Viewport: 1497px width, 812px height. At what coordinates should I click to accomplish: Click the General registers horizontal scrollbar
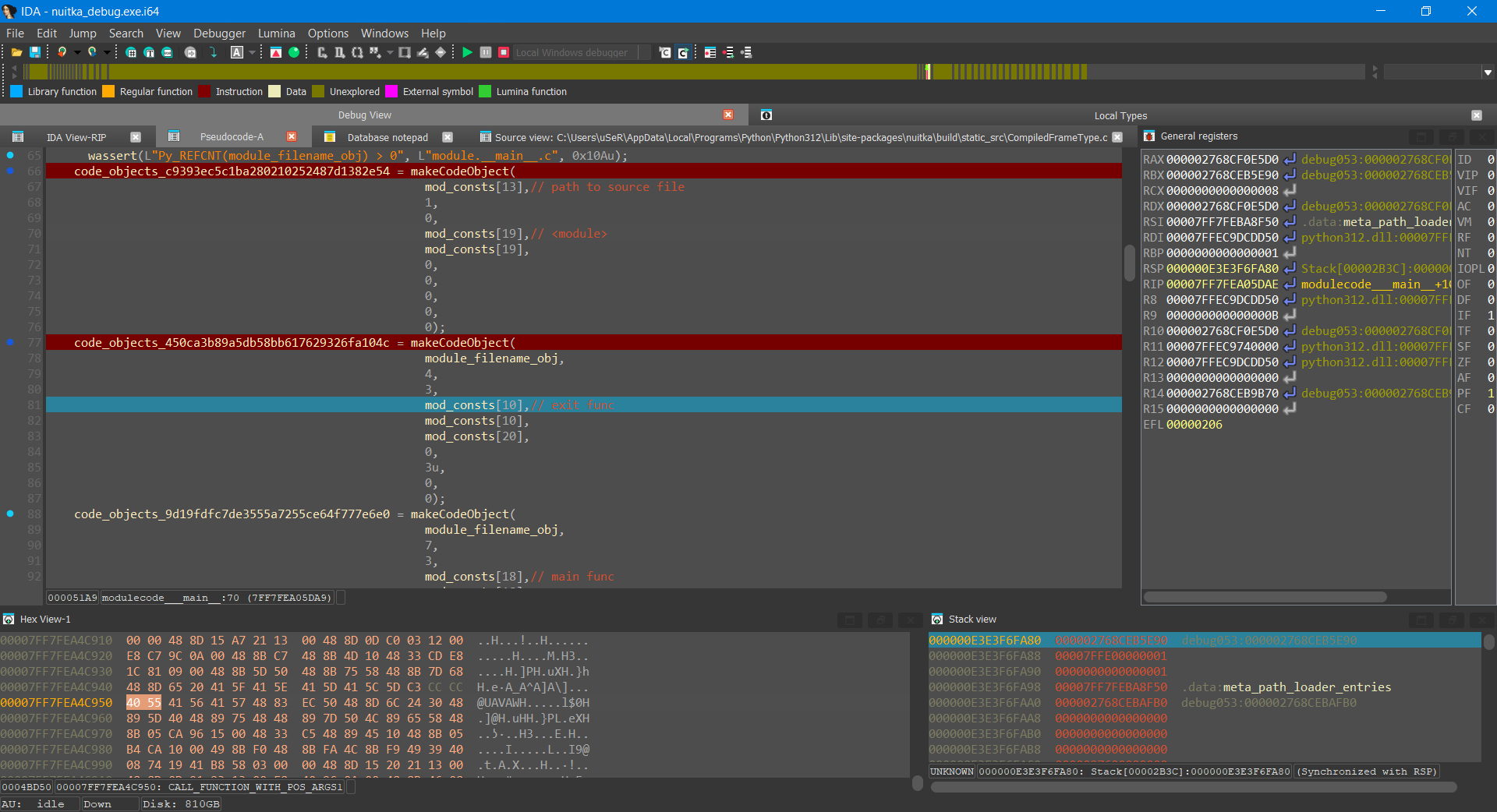pos(1265,597)
